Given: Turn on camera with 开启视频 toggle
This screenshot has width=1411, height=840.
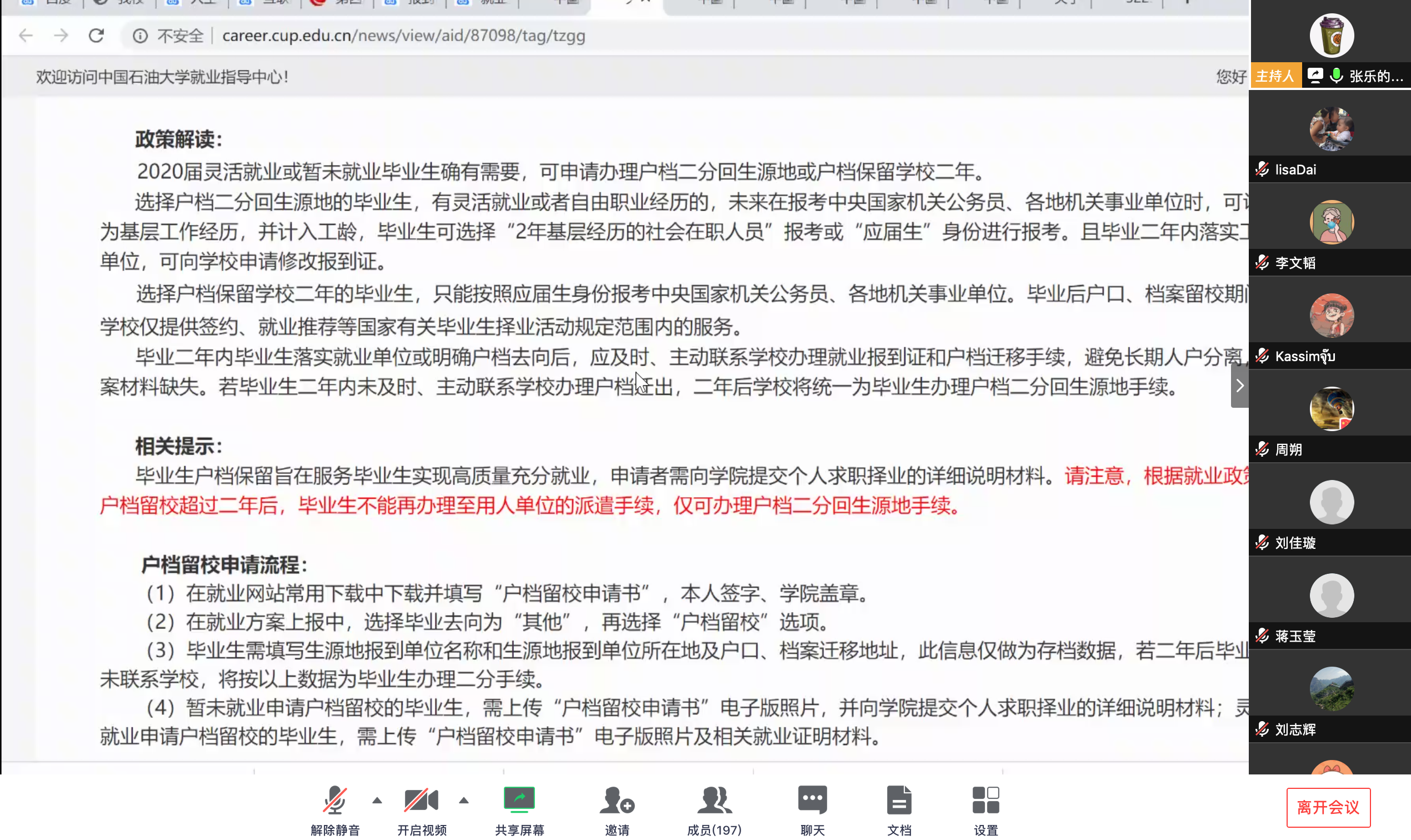Looking at the screenshot, I should click(x=421, y=799).
